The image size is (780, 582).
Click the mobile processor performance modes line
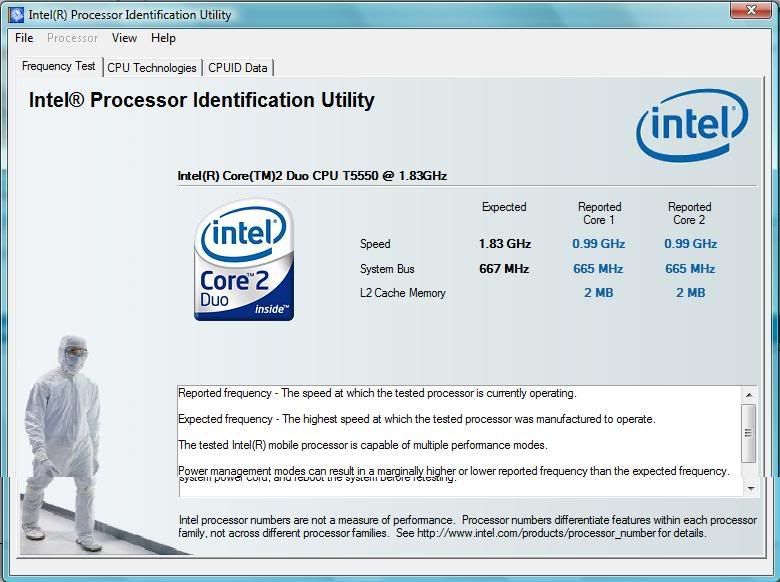coord(362,445)
